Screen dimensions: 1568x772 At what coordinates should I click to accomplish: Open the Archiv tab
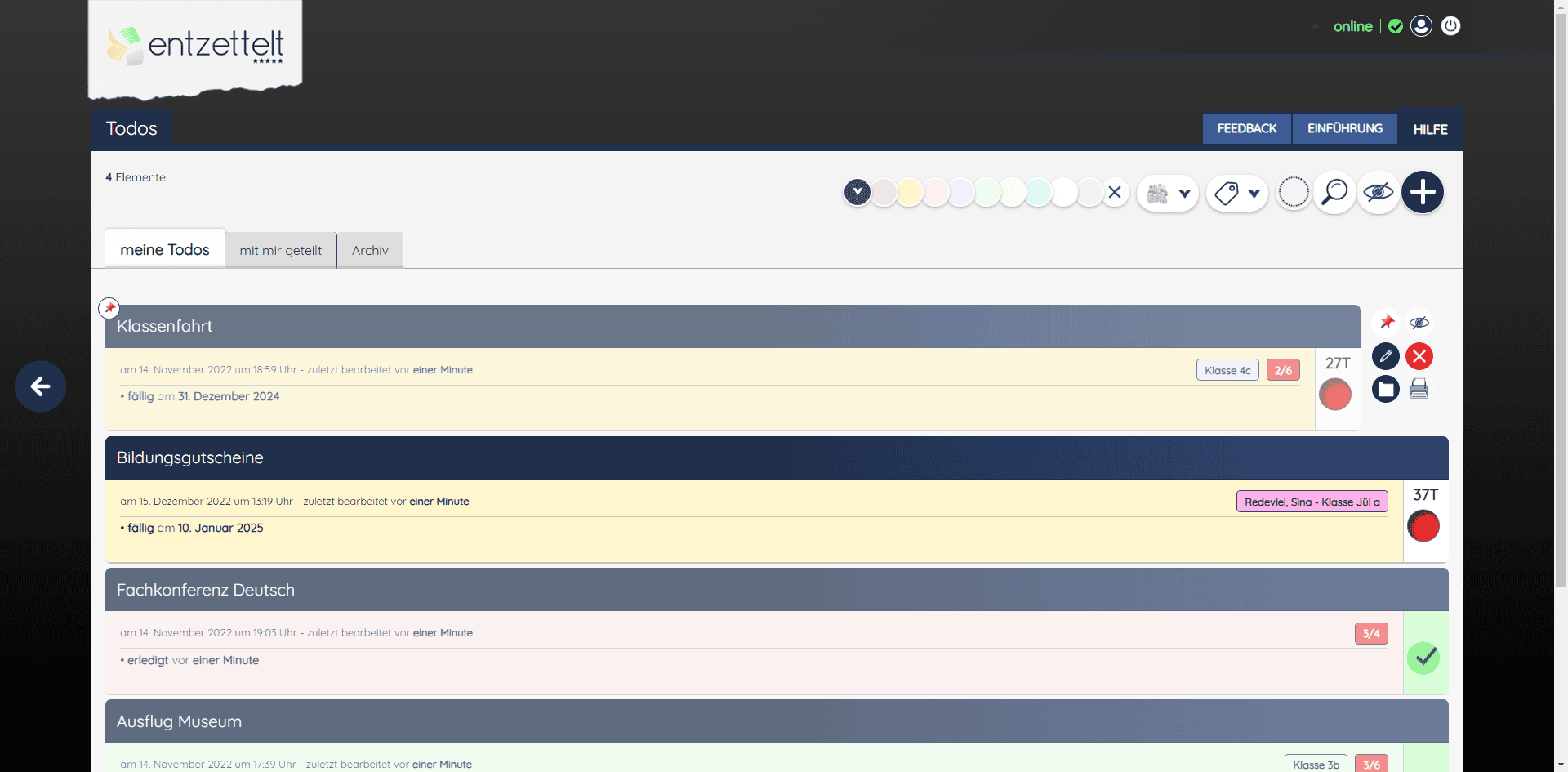[x=370, y=251]
